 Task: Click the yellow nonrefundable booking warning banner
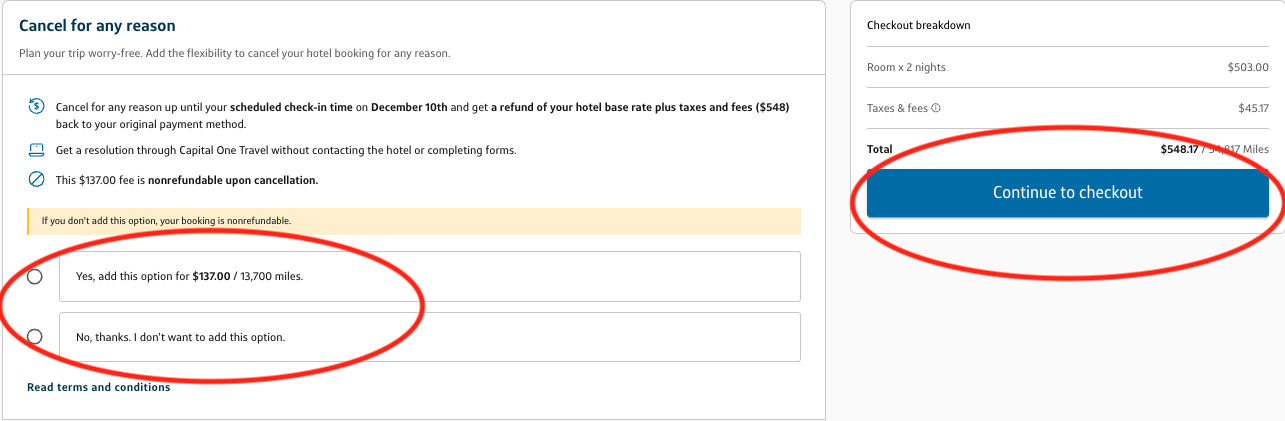(x=414, y=221)
